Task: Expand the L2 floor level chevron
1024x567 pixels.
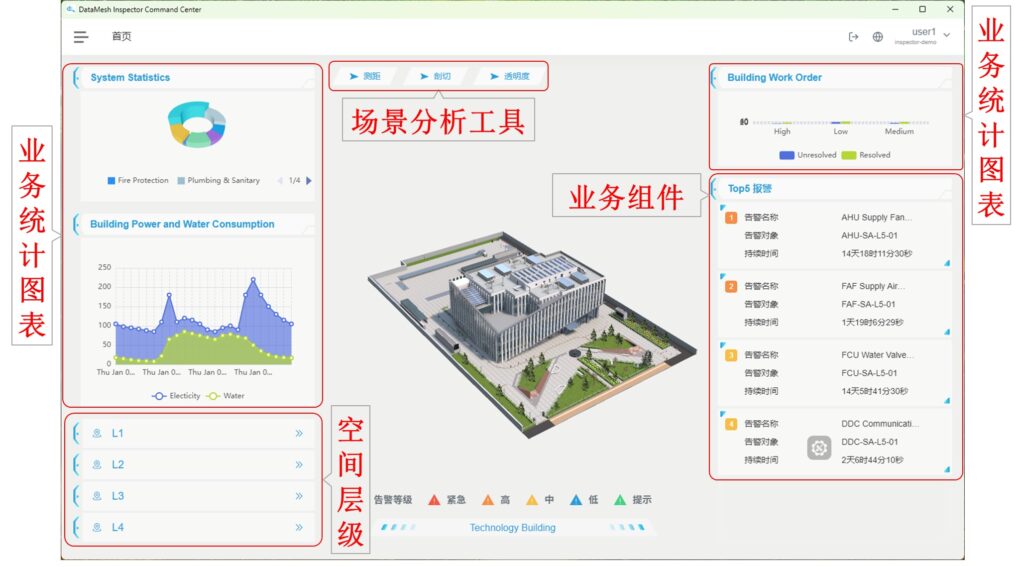Action: click(x=299, y=464)
